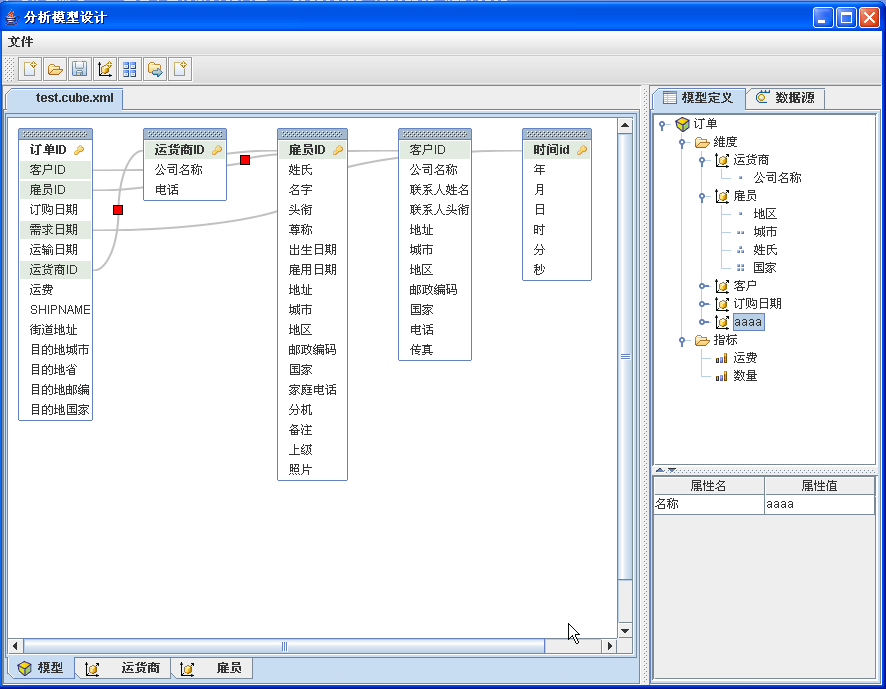This screenshot has height=689, width=886.
Task: Click the canvas vertical scrollbar down arrow
Action: pos(625,631)
